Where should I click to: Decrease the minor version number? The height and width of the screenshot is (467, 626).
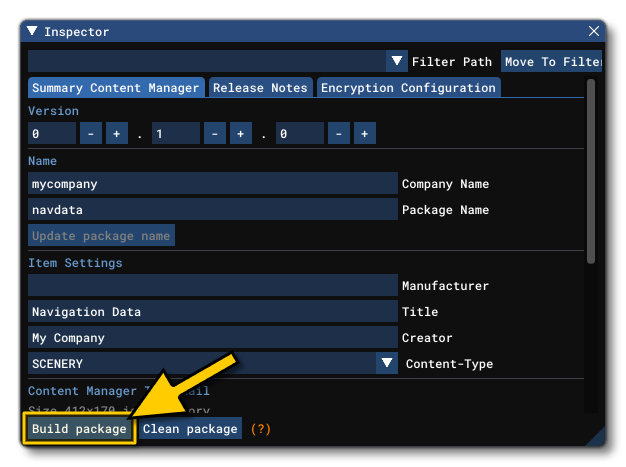click(215, 134)
